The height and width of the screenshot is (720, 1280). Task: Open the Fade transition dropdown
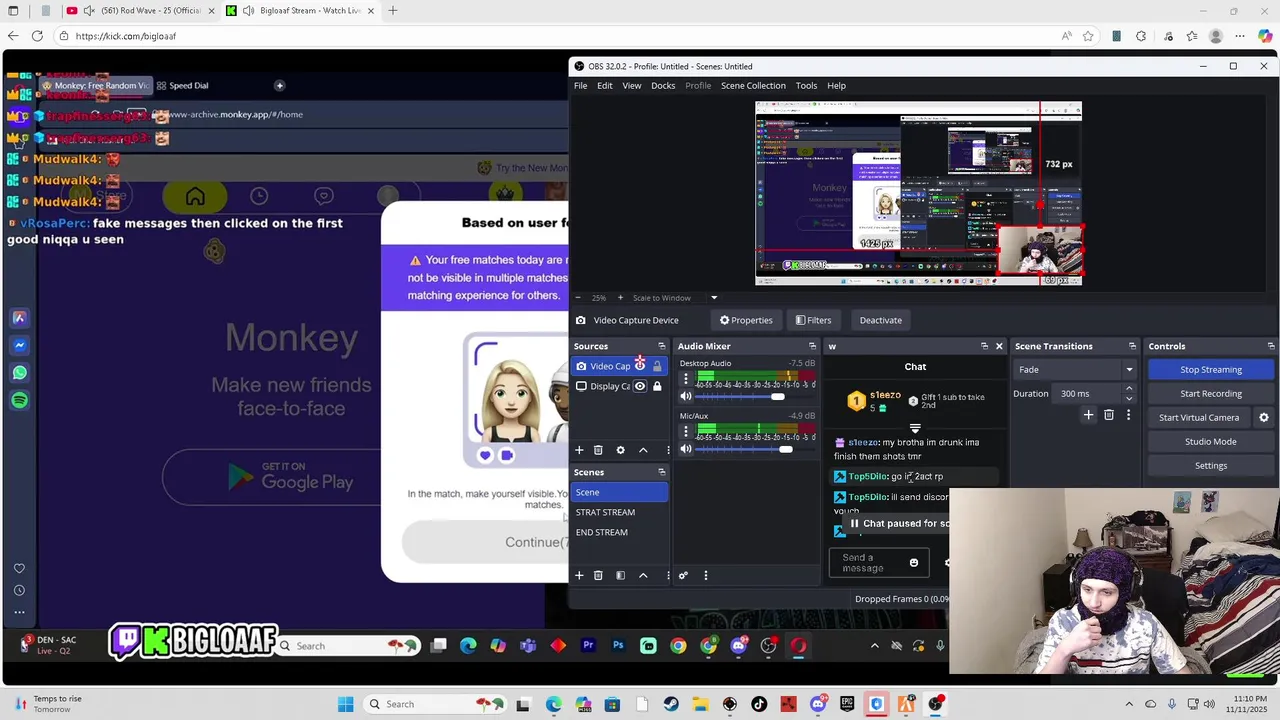(x=1075, y=370)
